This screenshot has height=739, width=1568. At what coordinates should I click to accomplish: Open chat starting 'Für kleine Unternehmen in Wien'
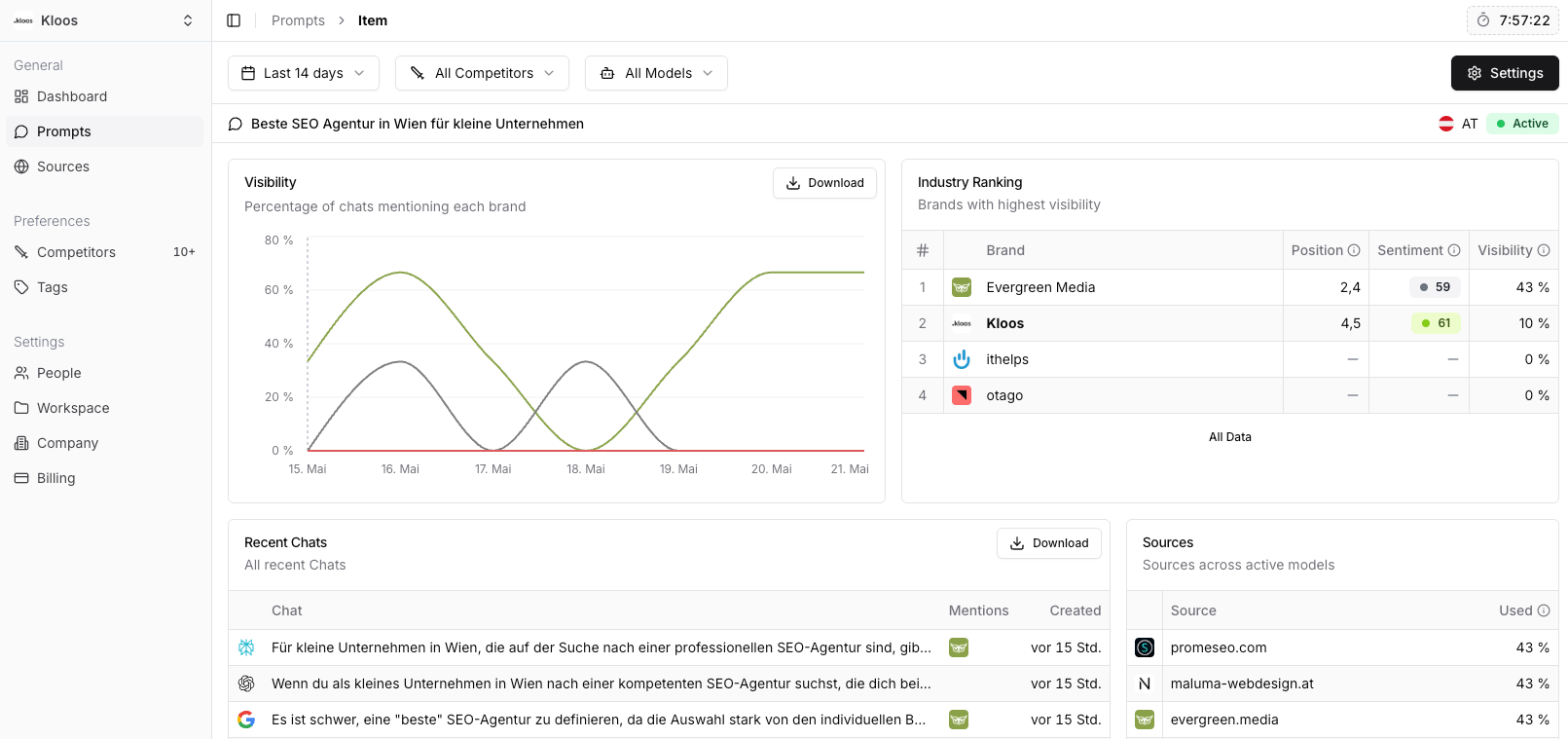tap(601, 647)
